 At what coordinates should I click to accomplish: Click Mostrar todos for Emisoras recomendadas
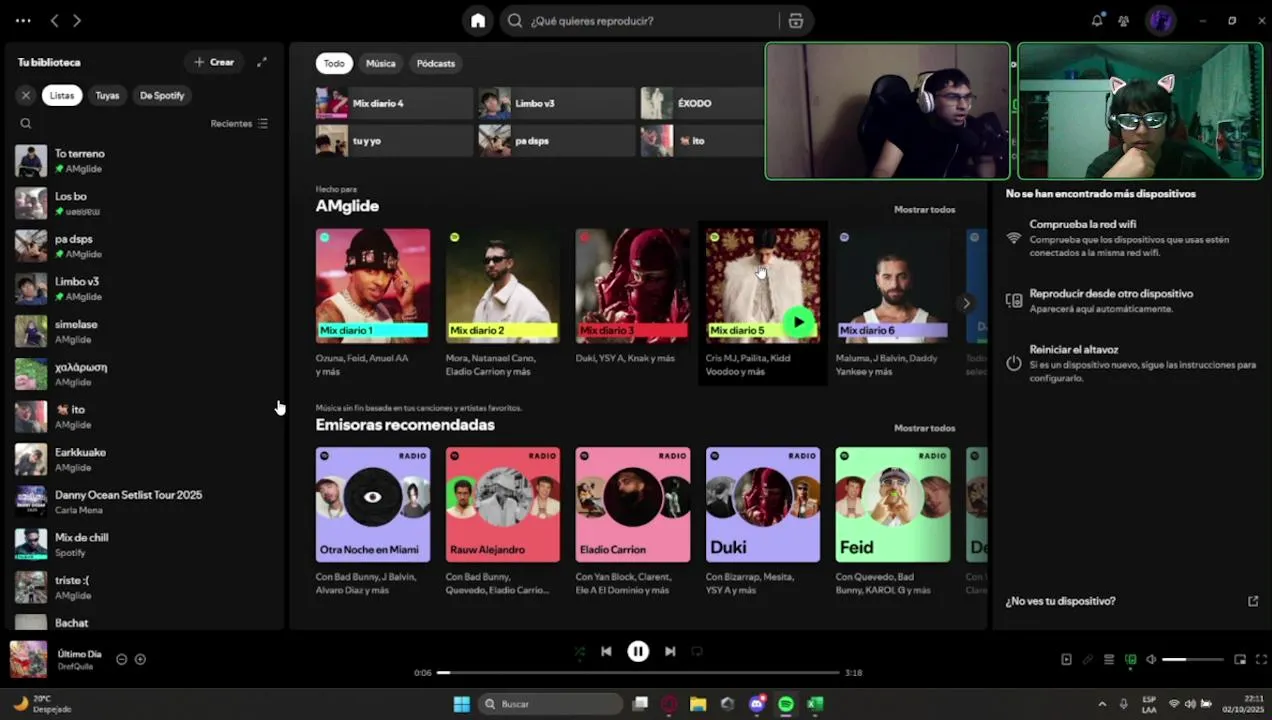click(x=924, y=428)
